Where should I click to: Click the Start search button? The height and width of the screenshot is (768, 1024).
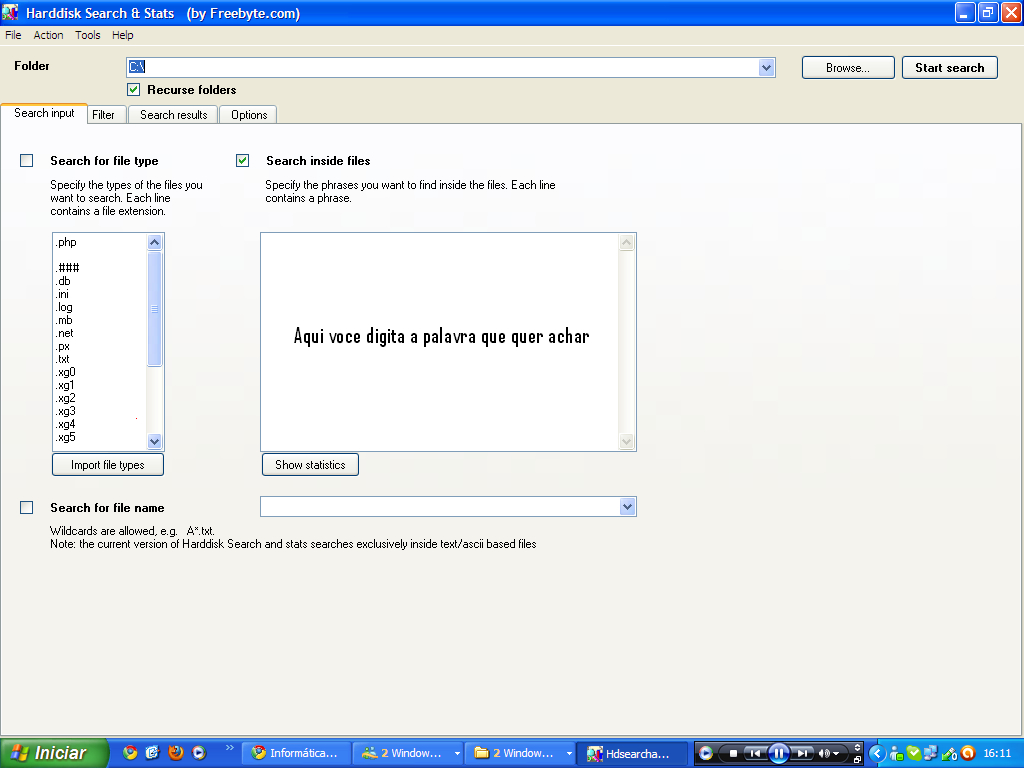click(x=950, y=68)
